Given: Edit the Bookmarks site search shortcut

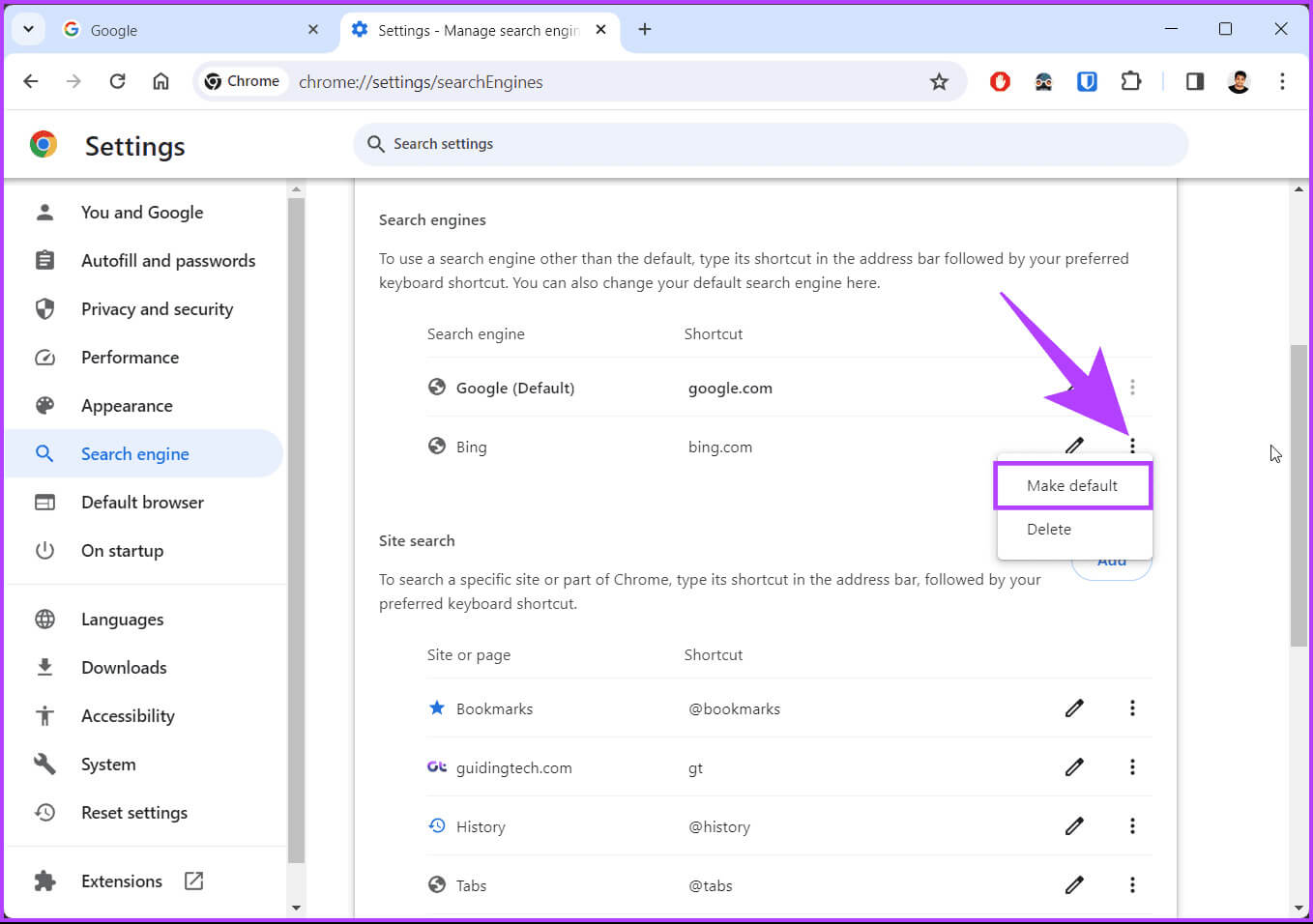Looking at the screenshot, I should point(1074,708).
